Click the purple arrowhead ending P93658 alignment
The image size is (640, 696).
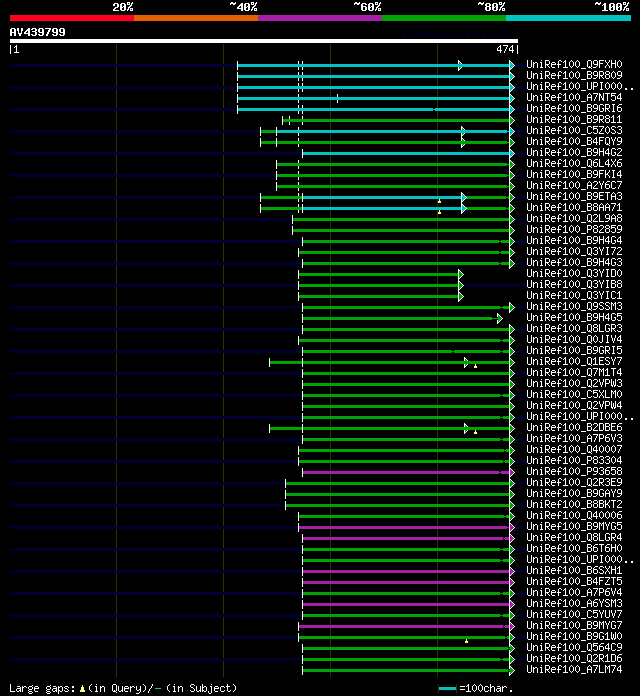(512, 472)
